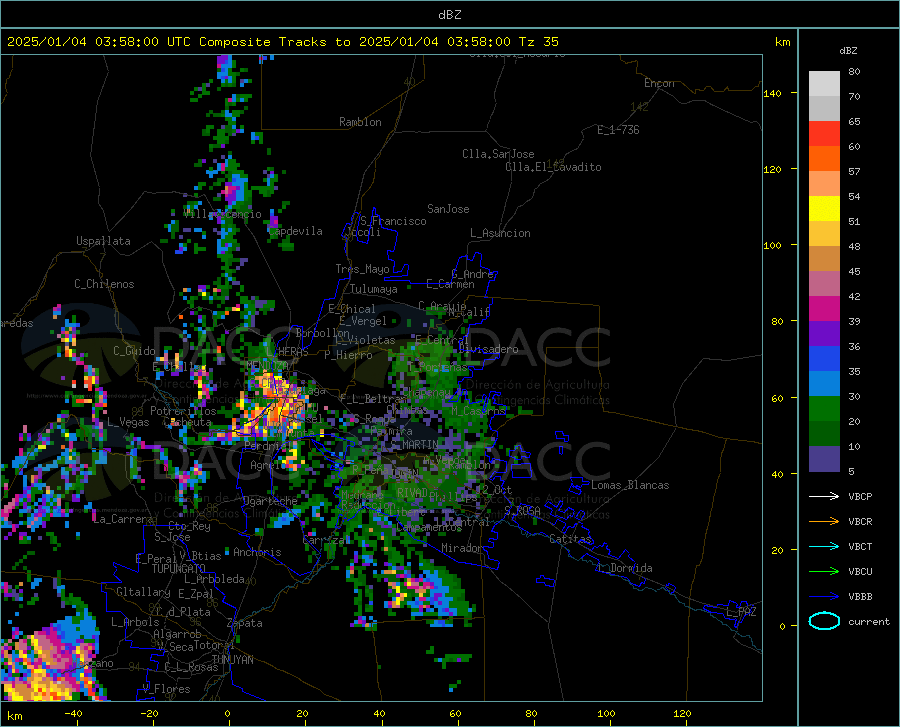Click the Encon label near top right
The height and width of the screenshot is (727, 900).
[x=659, y=83]
